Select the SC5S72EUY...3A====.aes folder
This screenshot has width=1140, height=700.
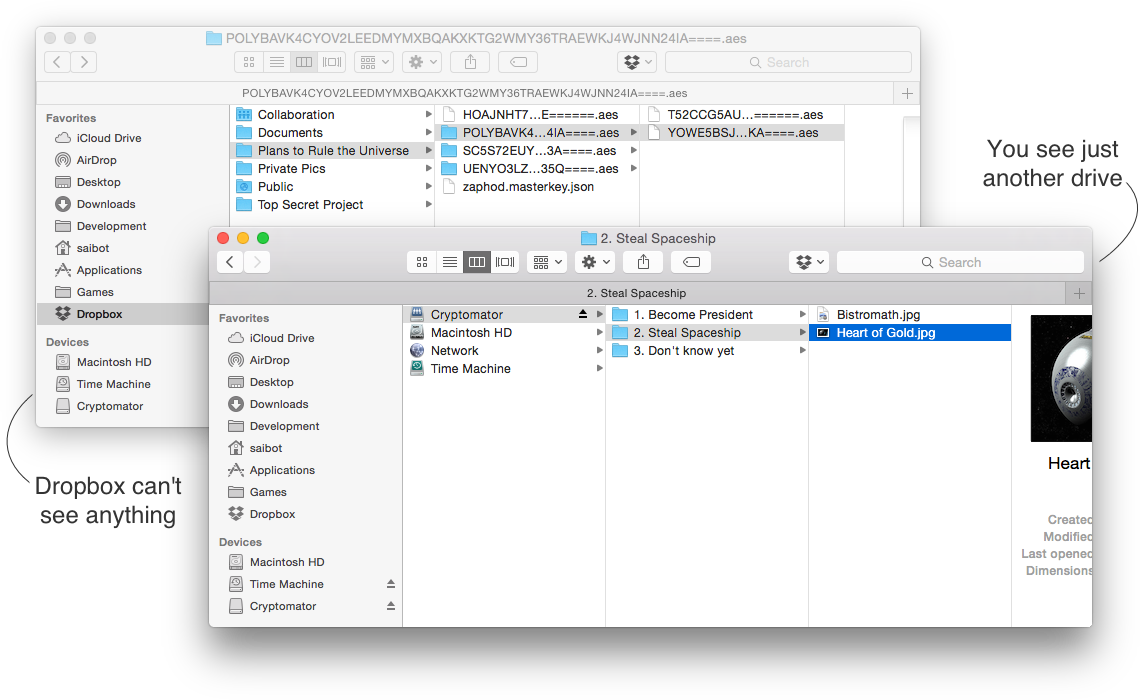(539, 150)
